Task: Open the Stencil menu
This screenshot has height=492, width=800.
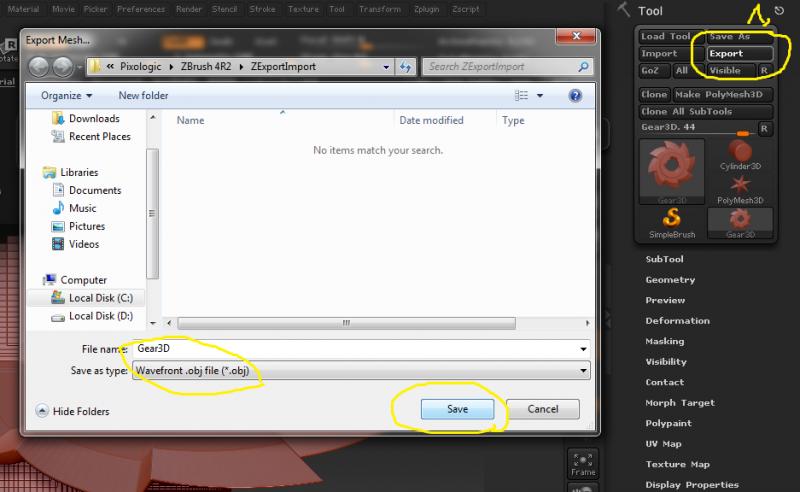Action: click(x=224, y=9)
